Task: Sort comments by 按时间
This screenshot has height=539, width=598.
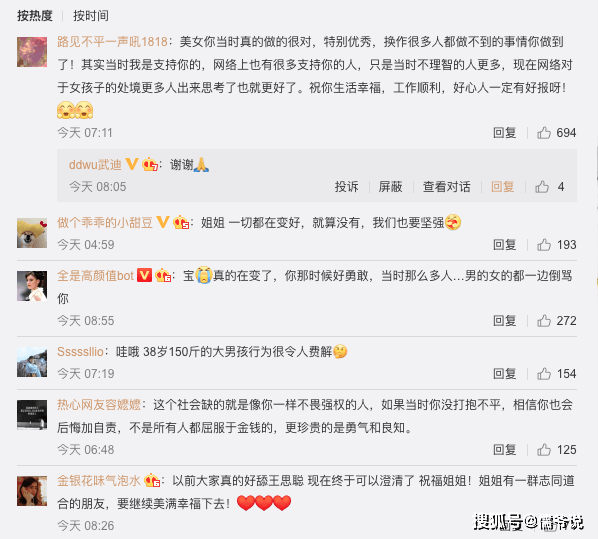Action: pyautogui.click(x=91, y=16)
